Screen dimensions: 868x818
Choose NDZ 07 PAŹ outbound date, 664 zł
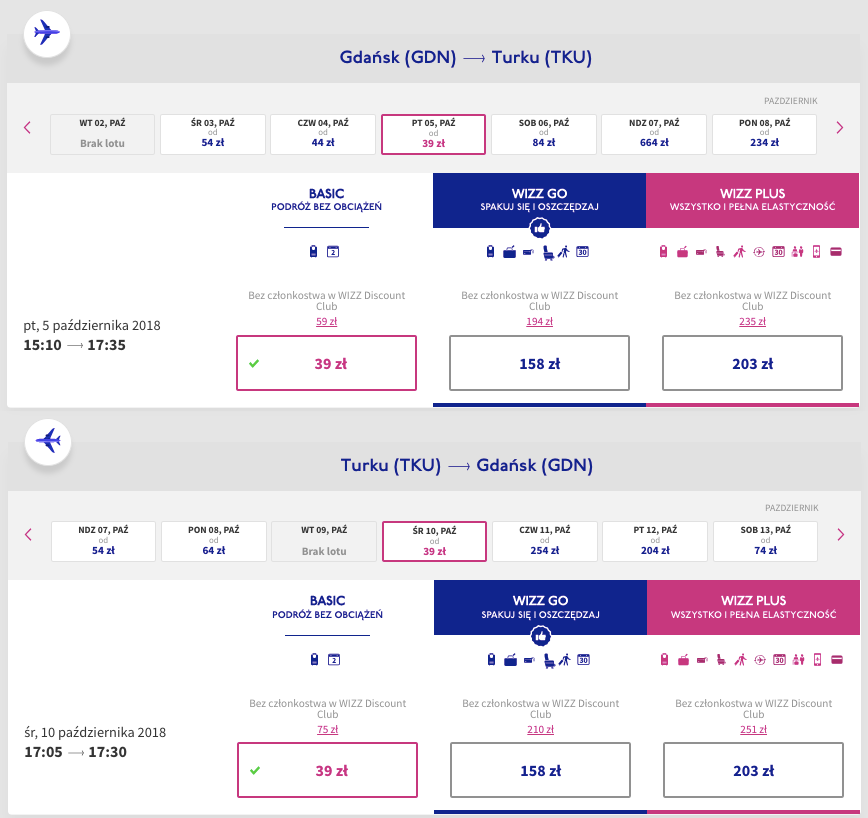654,134
